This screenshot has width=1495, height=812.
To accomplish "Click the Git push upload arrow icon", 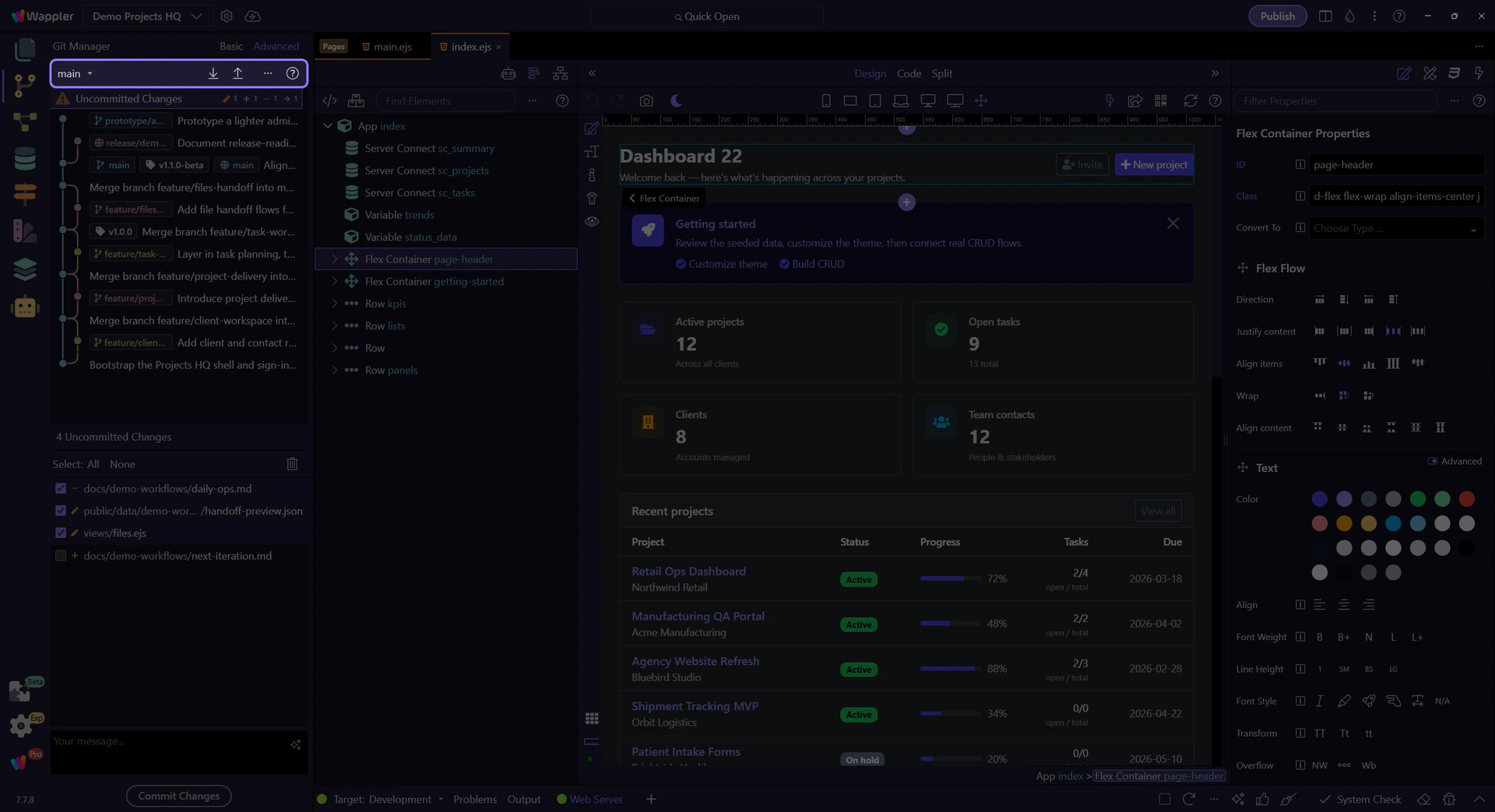I will 237,73.
